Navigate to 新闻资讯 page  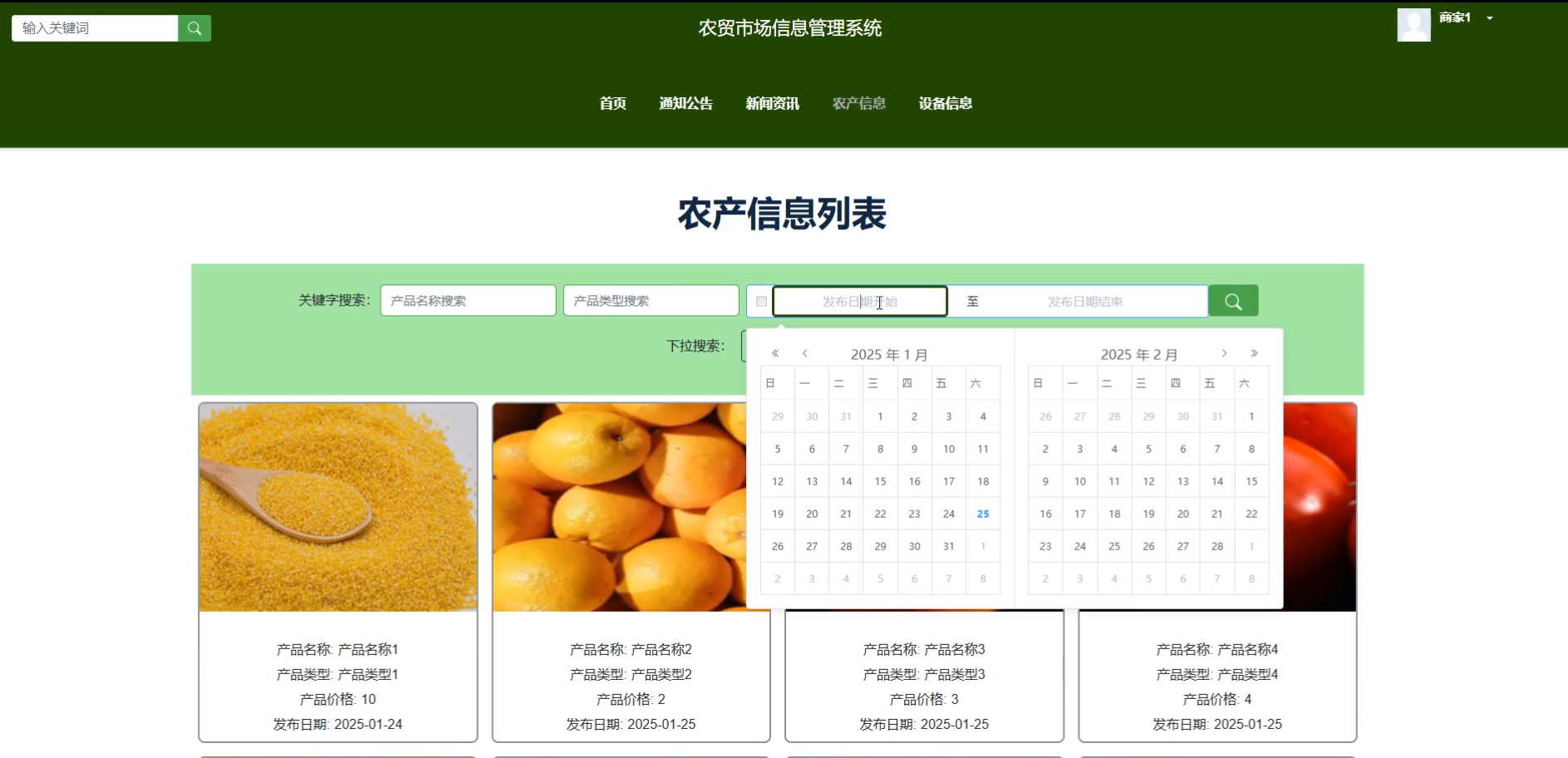772,104
